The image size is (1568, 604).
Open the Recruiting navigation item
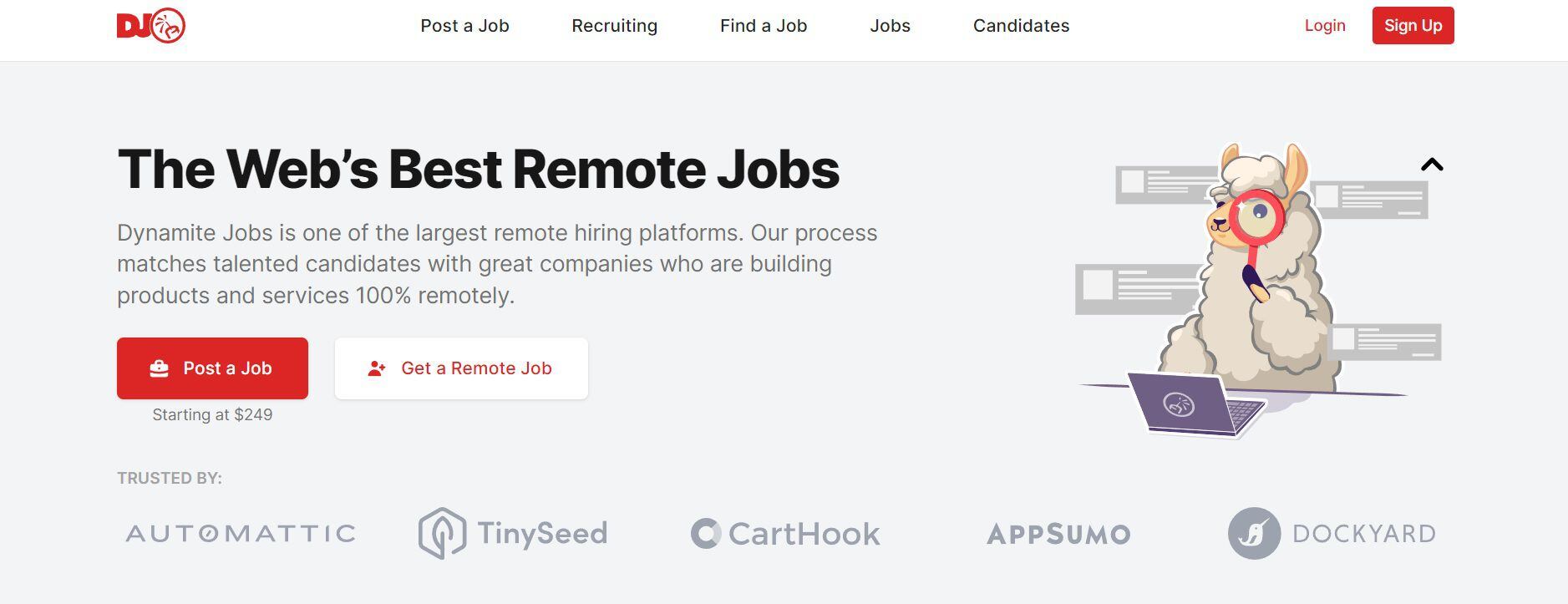(614, 26)
